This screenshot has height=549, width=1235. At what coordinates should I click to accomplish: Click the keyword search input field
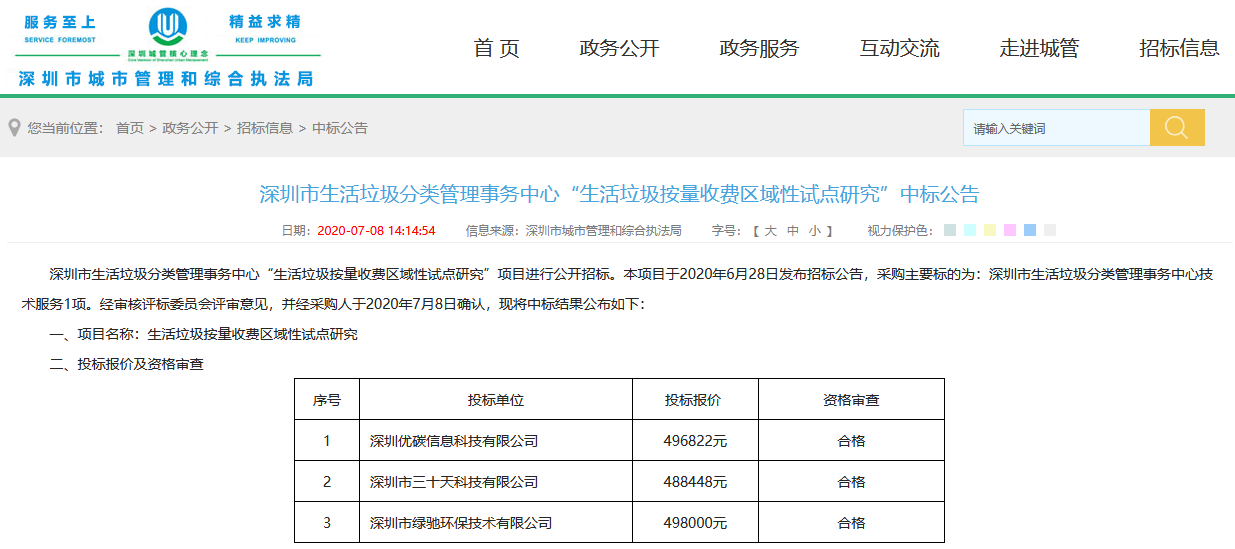(1056, 128)
